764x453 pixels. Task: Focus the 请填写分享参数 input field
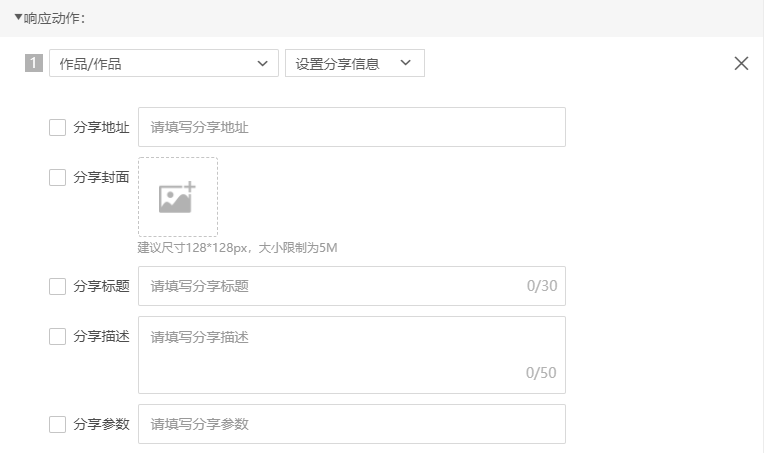(352, 424)
